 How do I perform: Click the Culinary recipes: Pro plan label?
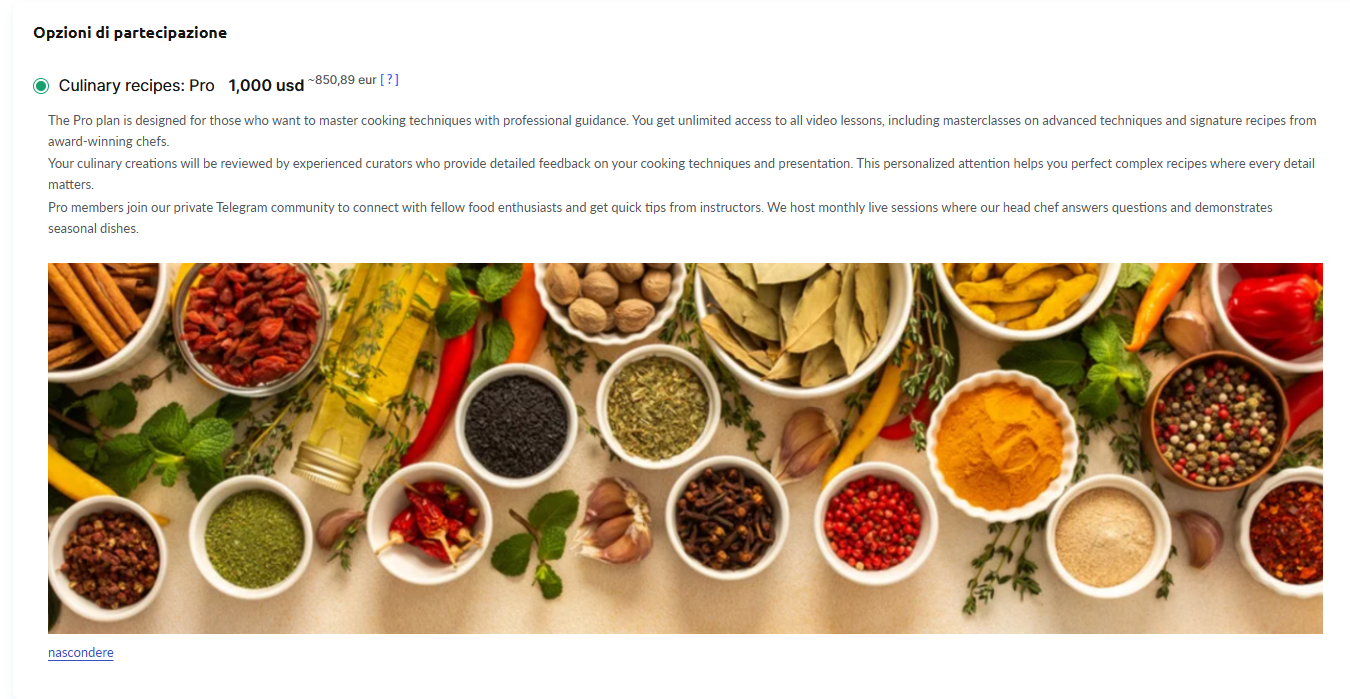pos(137,86)
